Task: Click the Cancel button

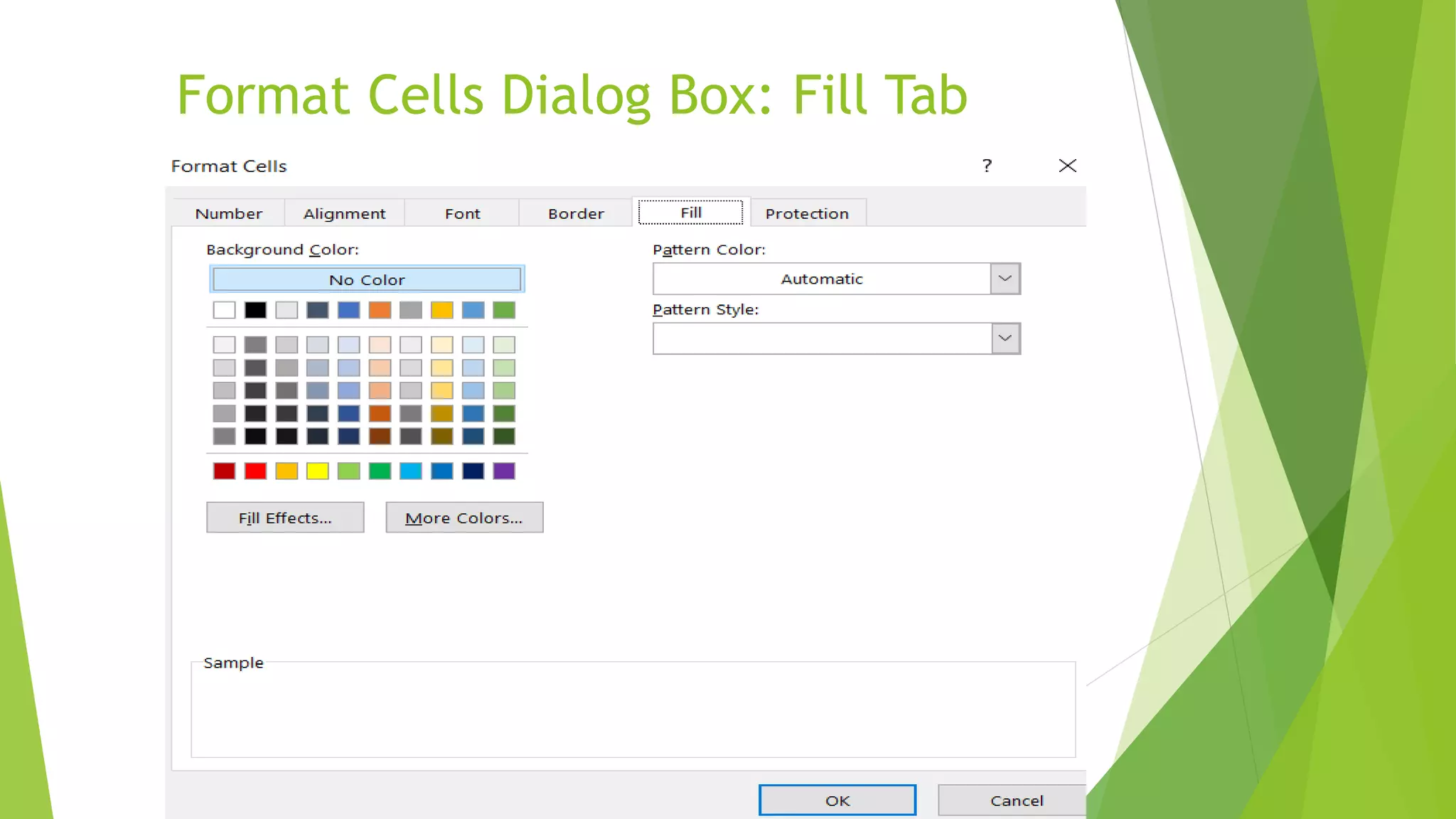Action: tap(1012, 801)
